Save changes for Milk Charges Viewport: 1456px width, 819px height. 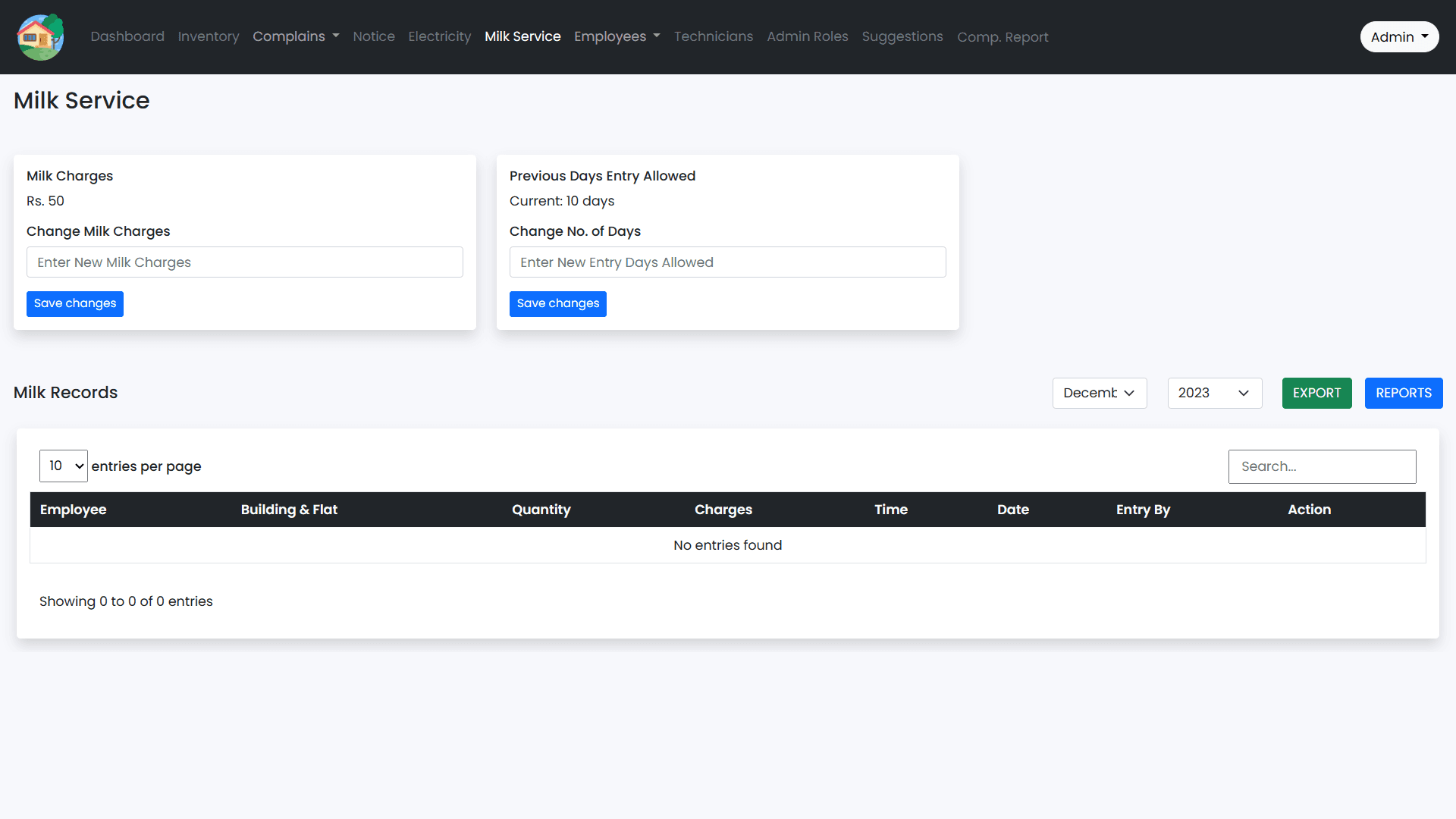point(75,303)
